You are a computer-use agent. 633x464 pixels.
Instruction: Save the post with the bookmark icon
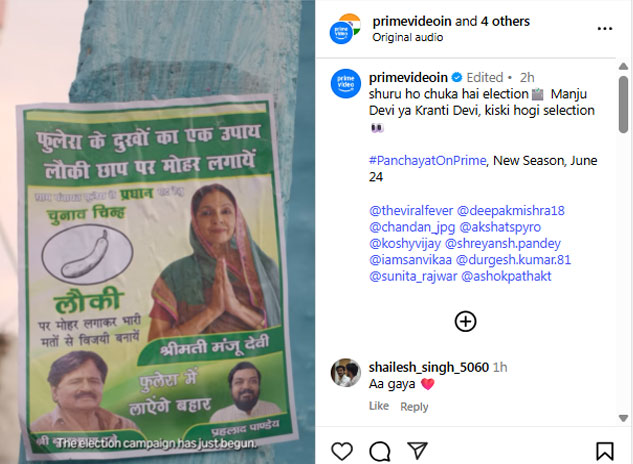604,451
